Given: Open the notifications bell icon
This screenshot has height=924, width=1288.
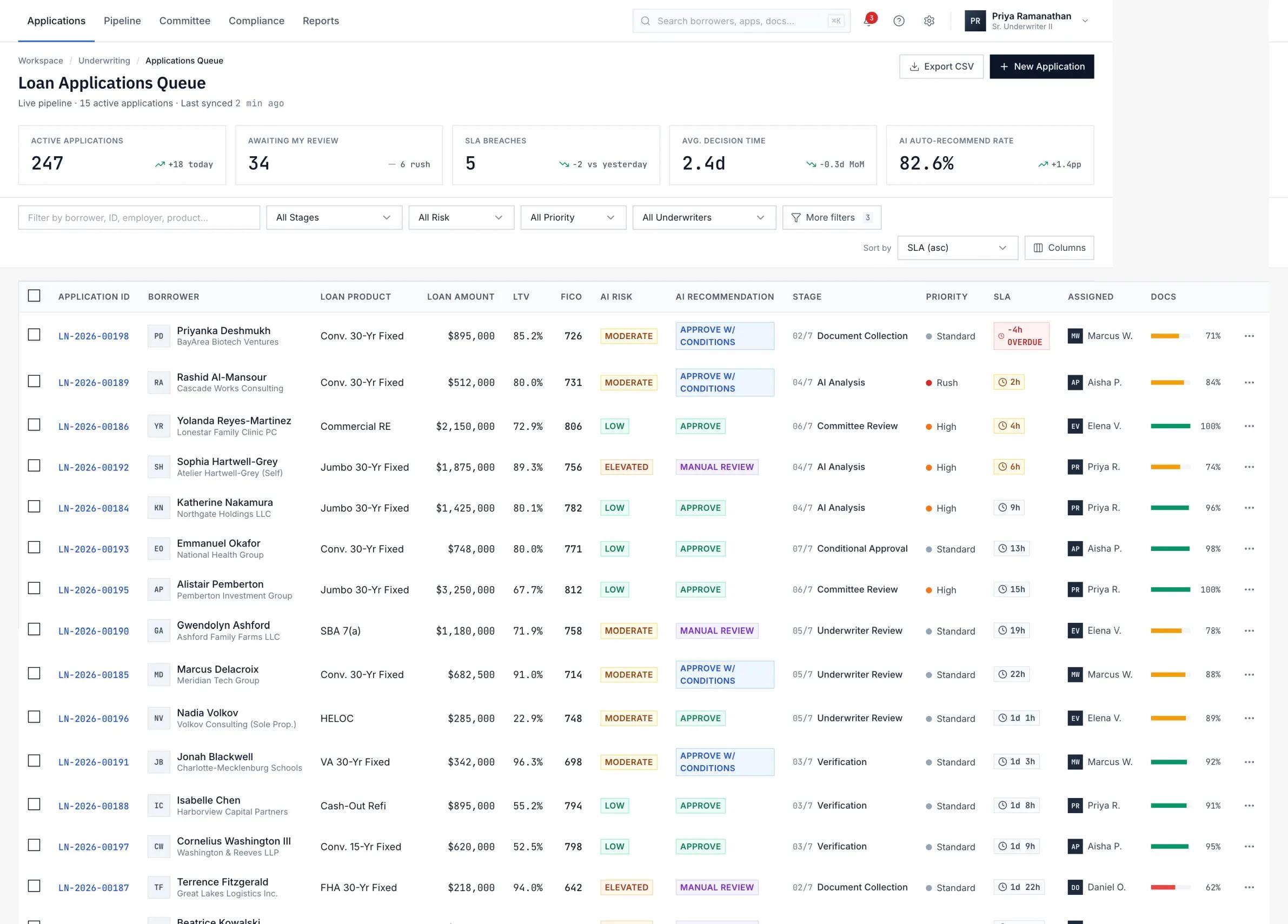Looking at the screenshot, I should point(868,21).
